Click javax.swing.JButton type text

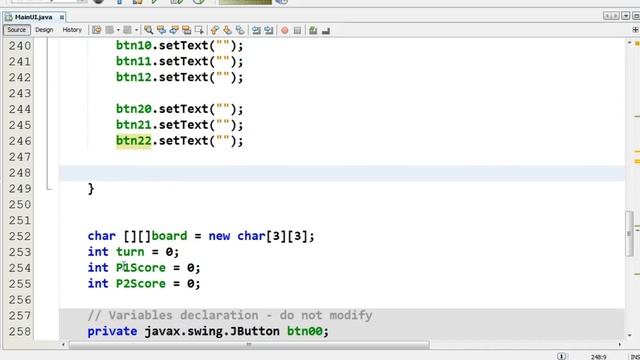click(x=212, y=331)
